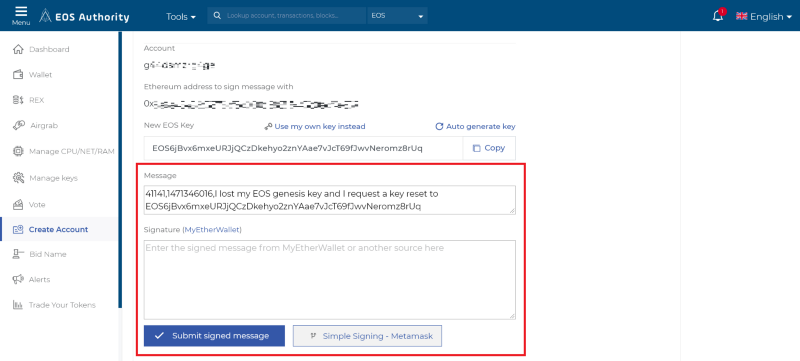Click the New EOS Key field
The width and height of the screenshot is (800, 361).
(x=303, y=148)
